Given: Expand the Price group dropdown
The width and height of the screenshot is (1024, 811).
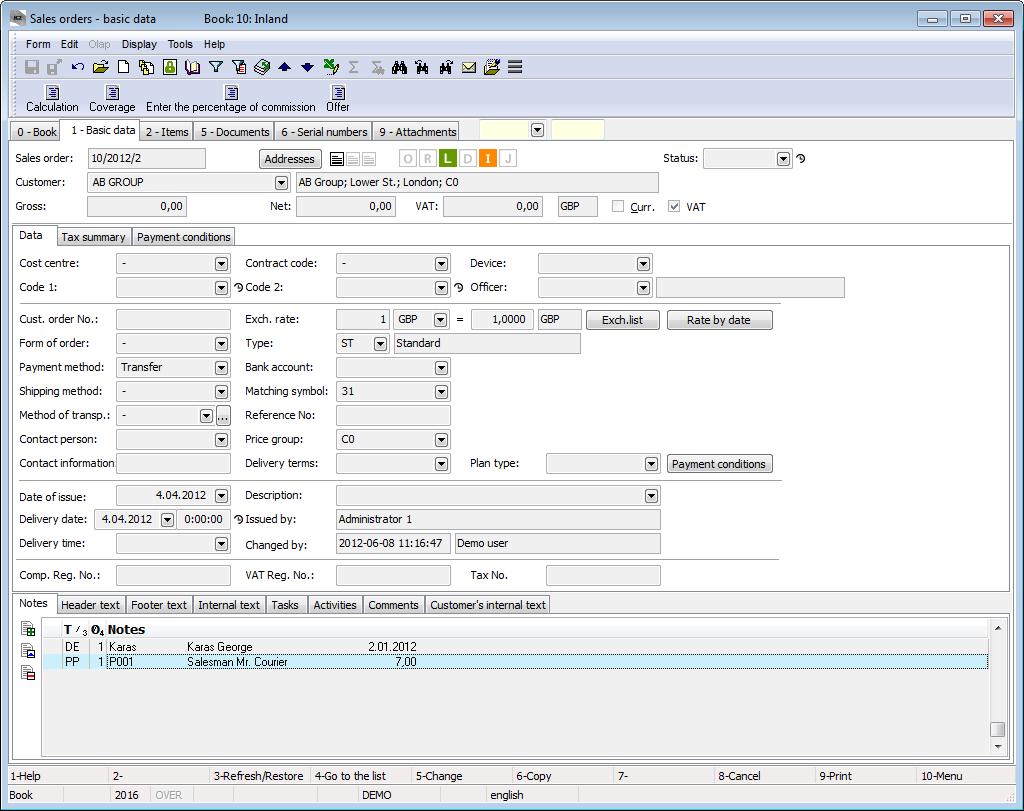Looking at the screenshot, I should click(x=441, y=439).
